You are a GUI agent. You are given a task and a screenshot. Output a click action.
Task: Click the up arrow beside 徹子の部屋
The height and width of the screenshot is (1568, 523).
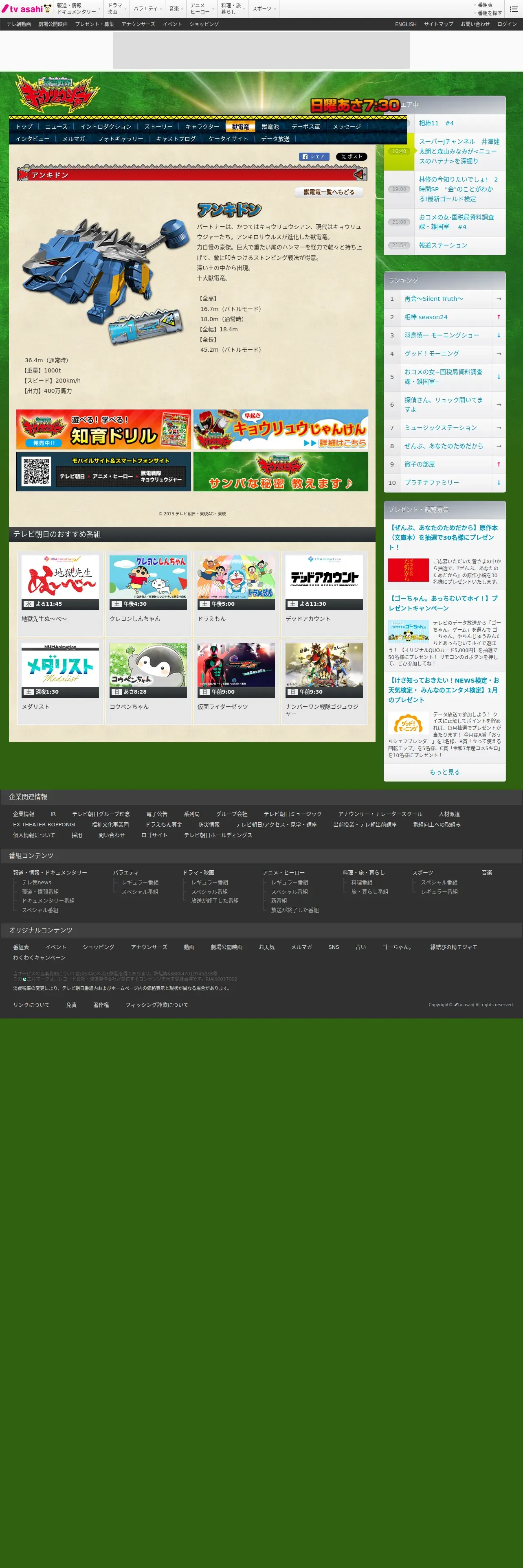(x=499, y=464)
